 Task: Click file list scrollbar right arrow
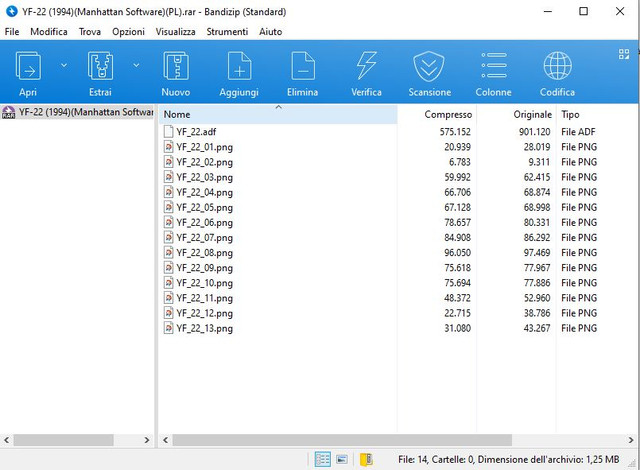tap(631, 440)
